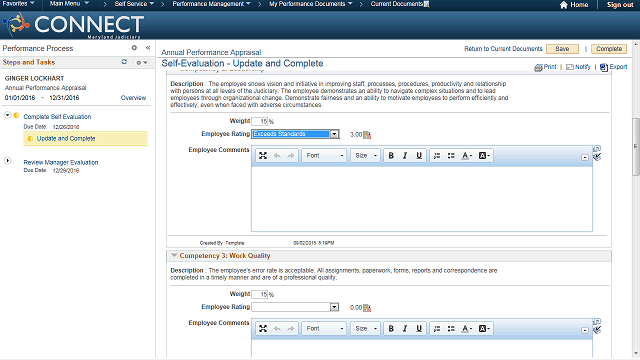The image size is (640, 360).
Task: Select Update and Complete task
Action: click(x=66, y=139)
